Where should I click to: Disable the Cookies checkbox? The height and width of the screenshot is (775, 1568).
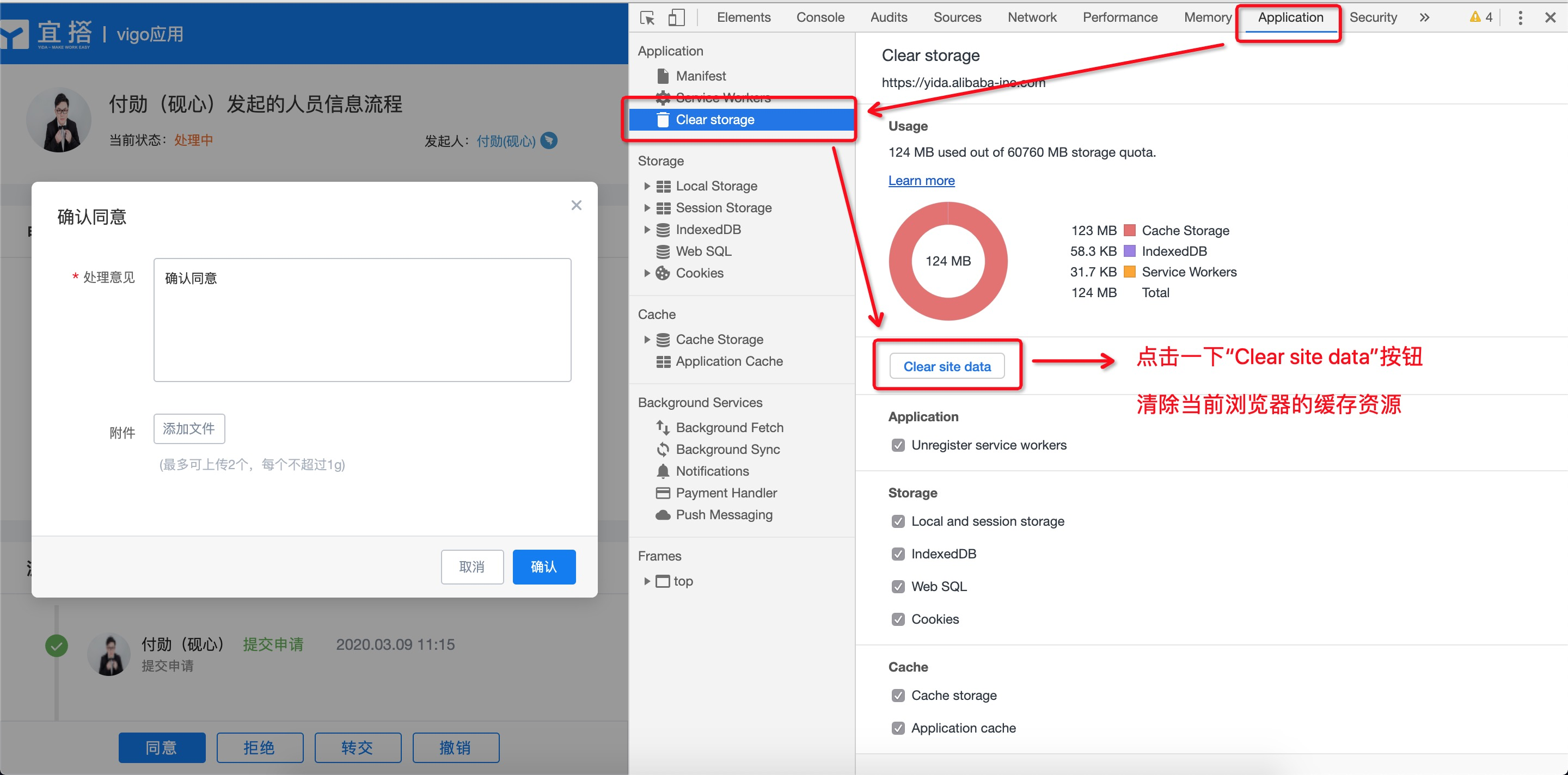[898, 619]
